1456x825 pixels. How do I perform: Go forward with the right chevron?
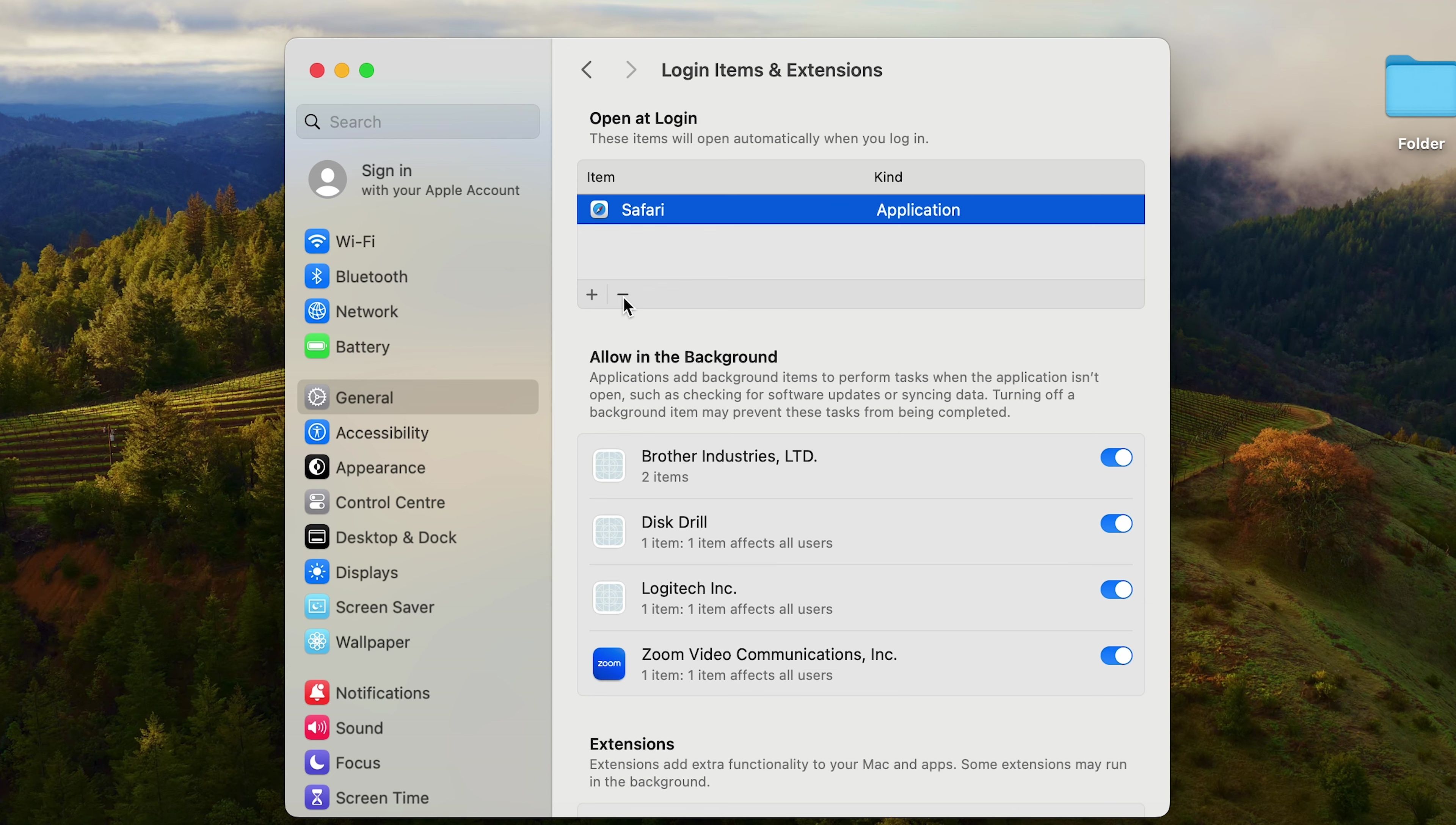tap(631, 70)
